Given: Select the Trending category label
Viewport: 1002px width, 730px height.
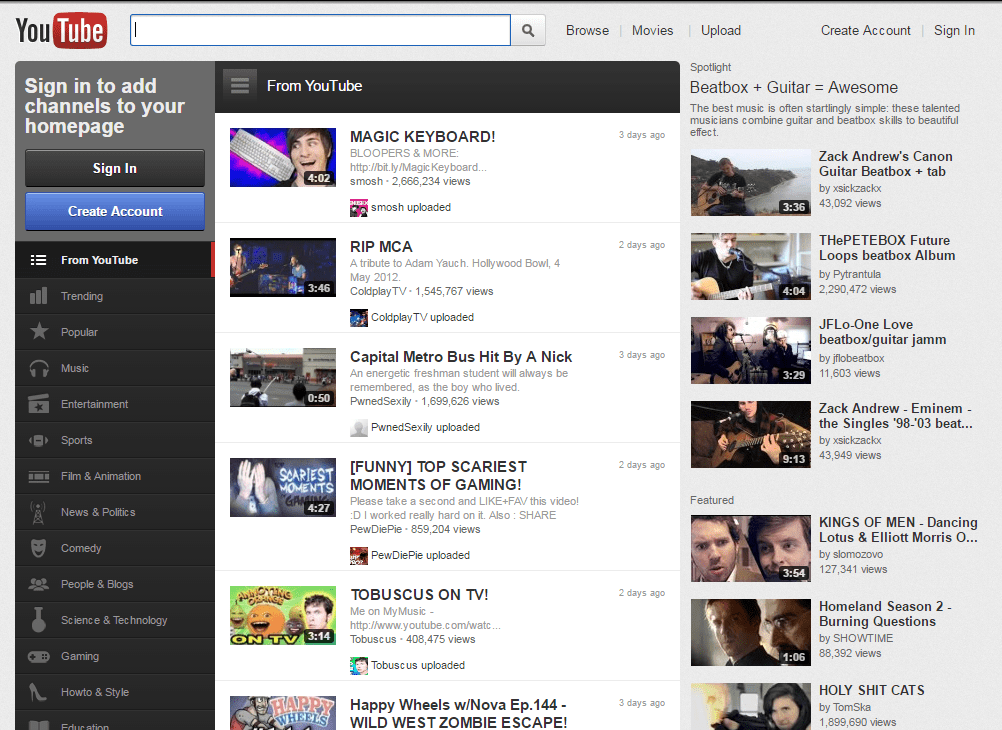Looking at the screenshot, I should 82,296.
